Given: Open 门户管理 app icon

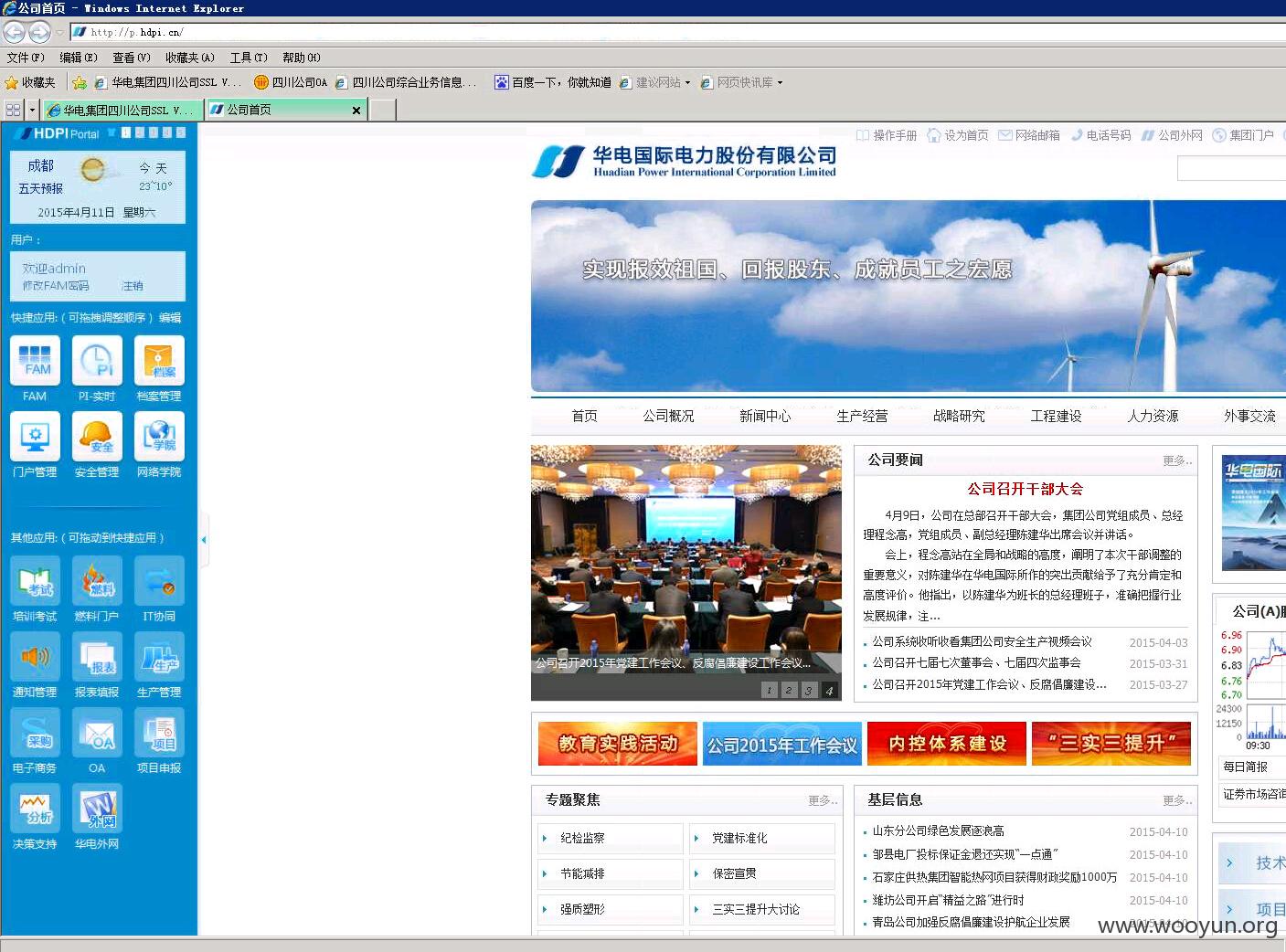Looking at the screenshot, I should click(35, 437).
